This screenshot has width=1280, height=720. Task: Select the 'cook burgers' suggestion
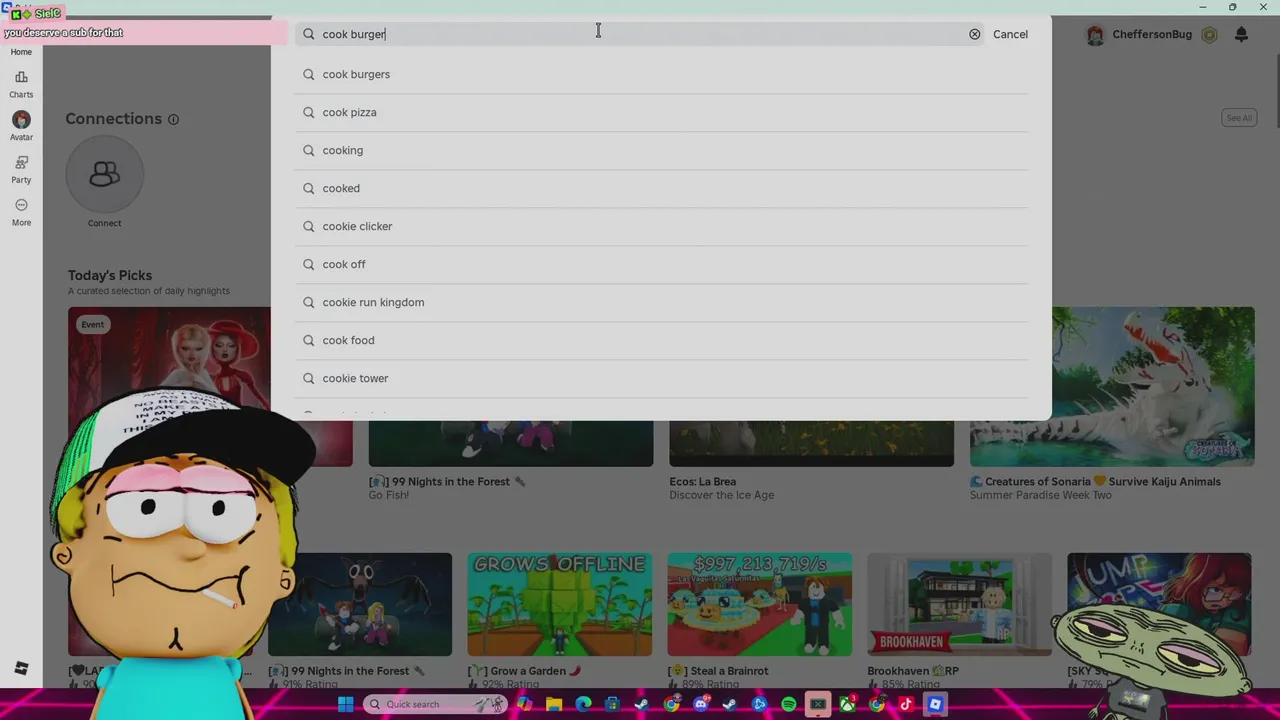[x=662, y=74]
